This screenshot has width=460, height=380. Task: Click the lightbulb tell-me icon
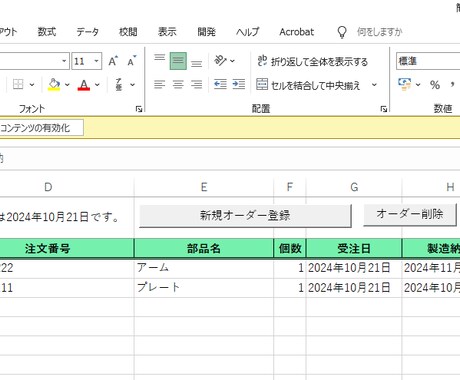342,32
